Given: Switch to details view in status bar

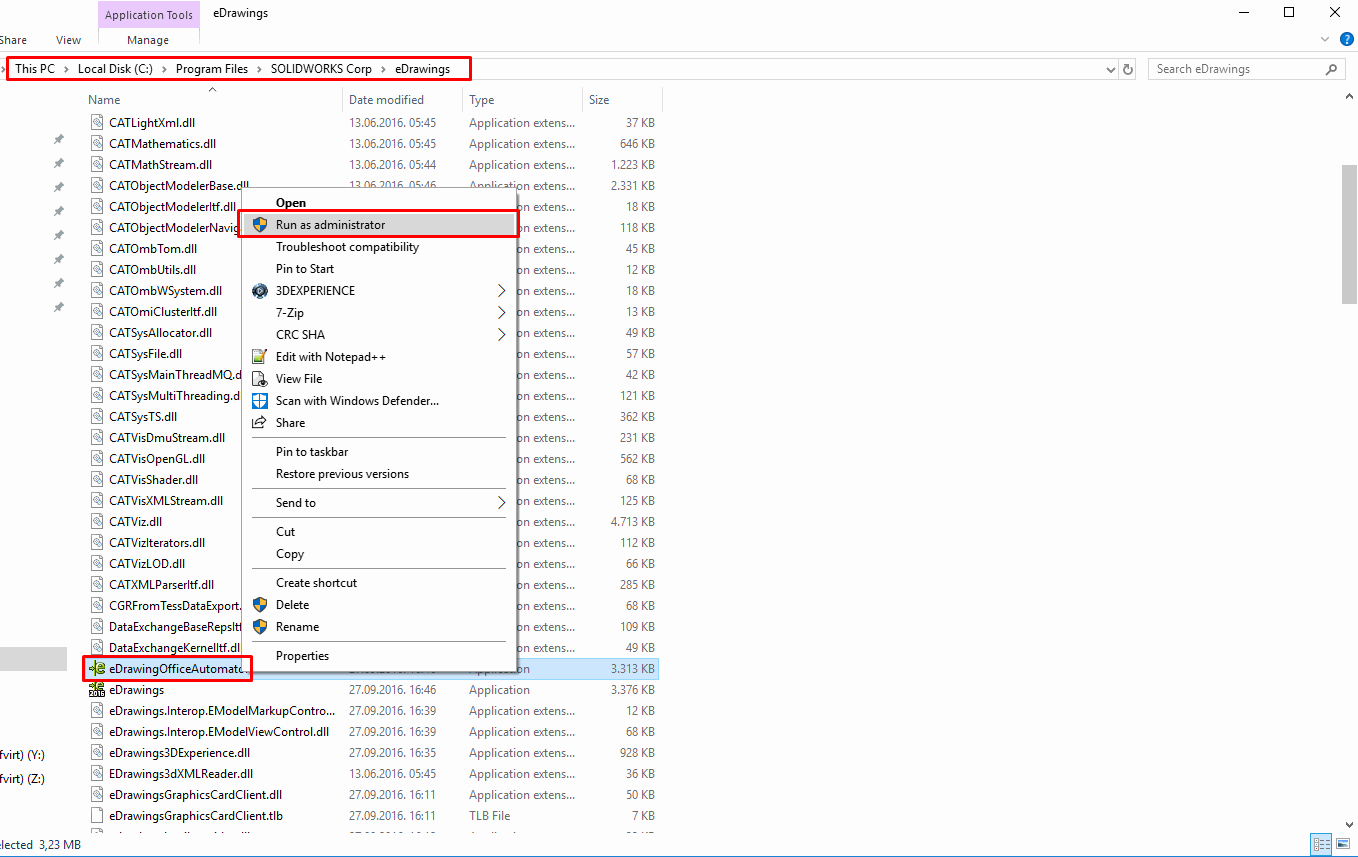Looking at the screenshot, I should point(1321,845).
